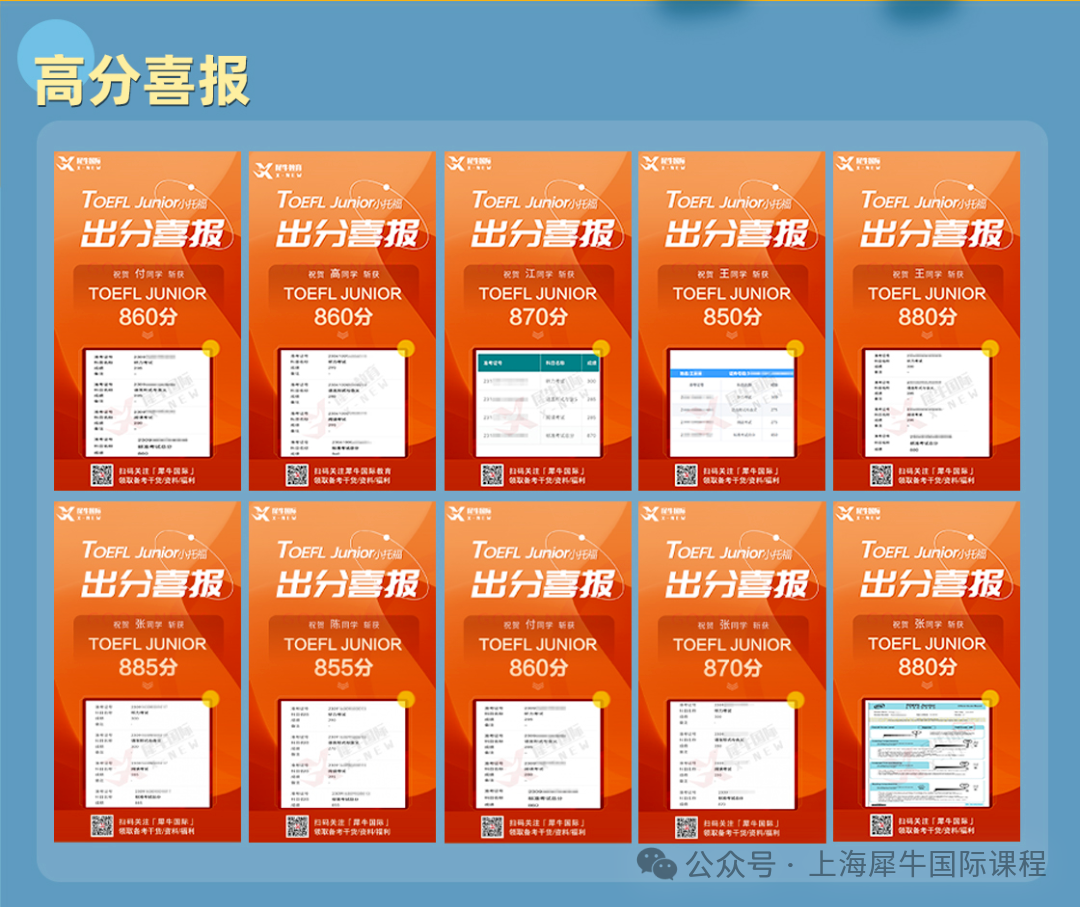The image size is (1080, 907).
Task: Open the score report on 陈同学 855分 poster
Action: coord(342,754)
